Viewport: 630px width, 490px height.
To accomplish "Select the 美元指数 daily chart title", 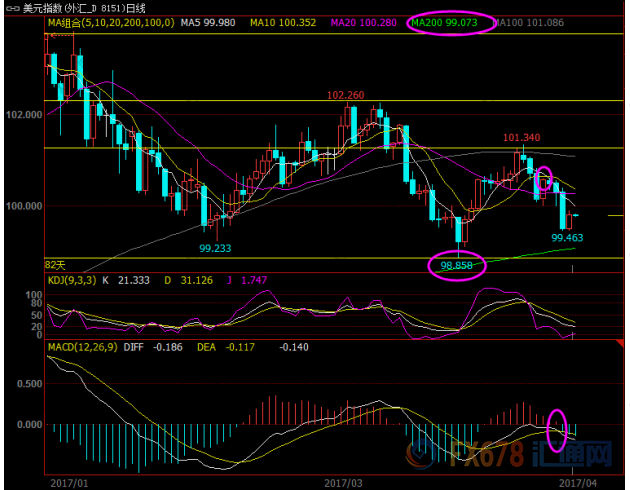I will pos(84,8).
